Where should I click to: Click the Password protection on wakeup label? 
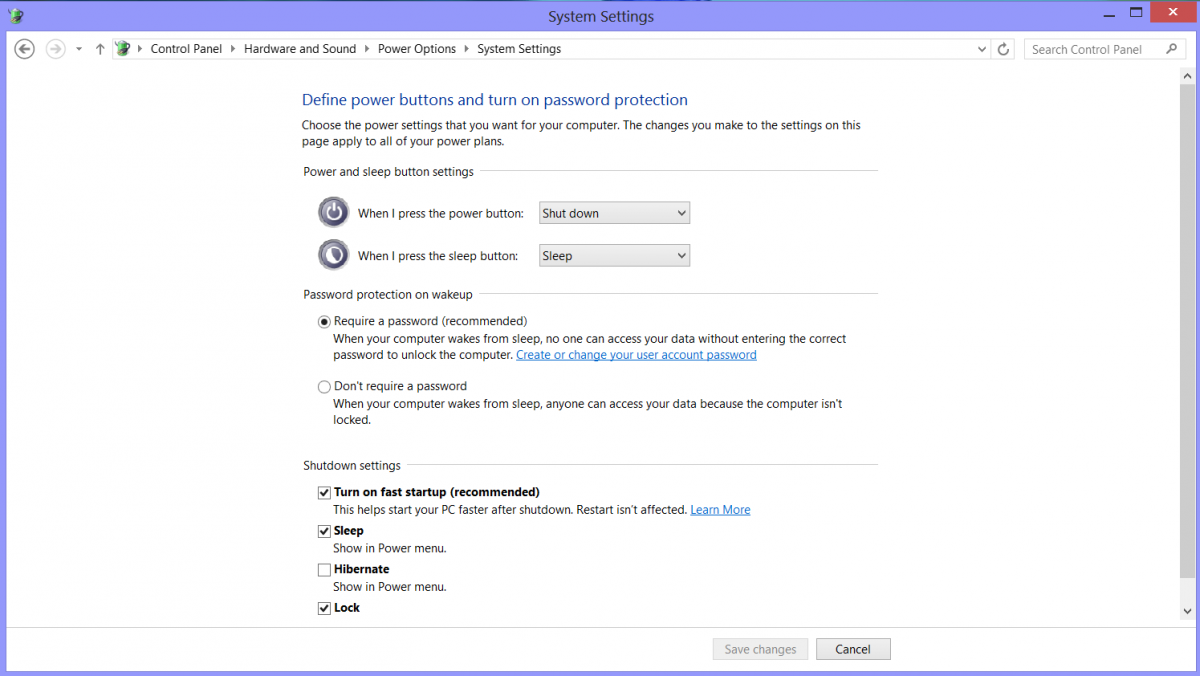coord(388,295)
